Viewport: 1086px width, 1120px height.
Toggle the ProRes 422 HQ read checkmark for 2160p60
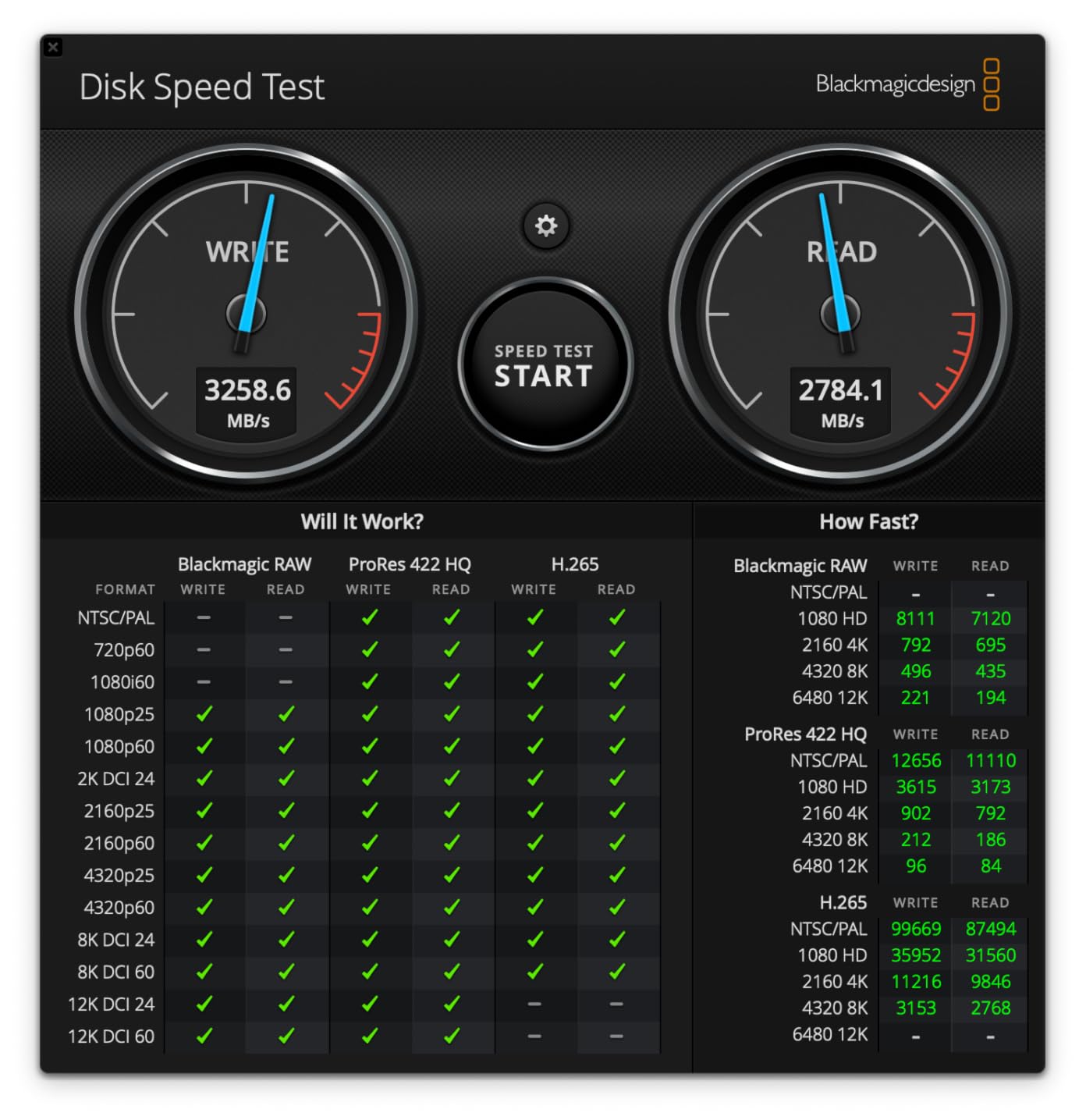452,844
